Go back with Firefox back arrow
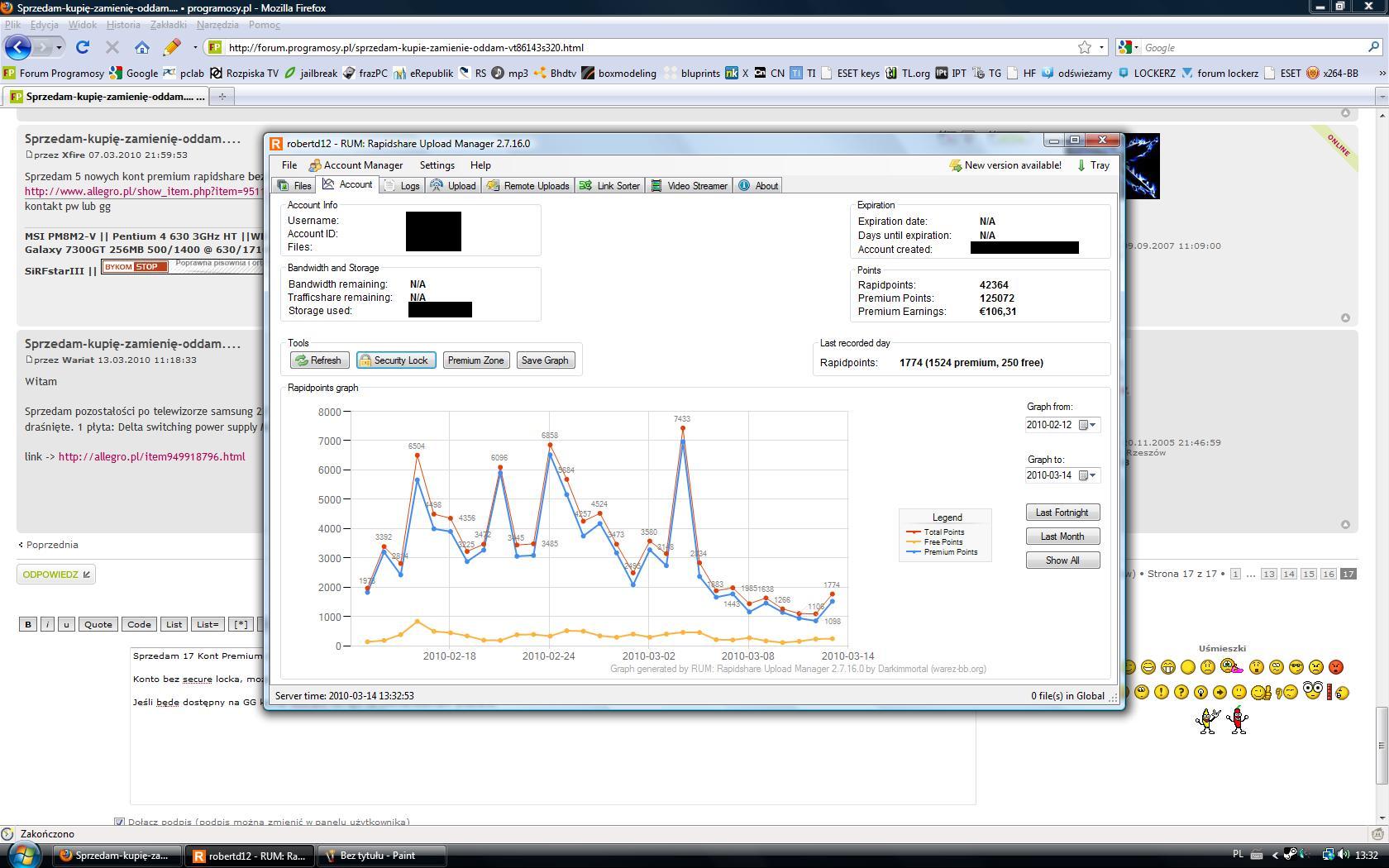The height and width of the screenshot is (868, 1389). tap(18, 47)
